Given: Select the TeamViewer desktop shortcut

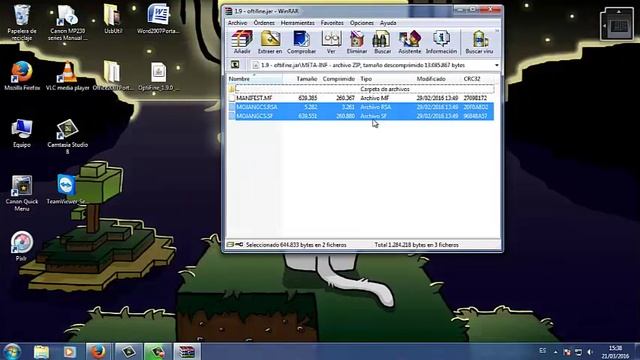Looking at the screenshot, I should [67, 190].
